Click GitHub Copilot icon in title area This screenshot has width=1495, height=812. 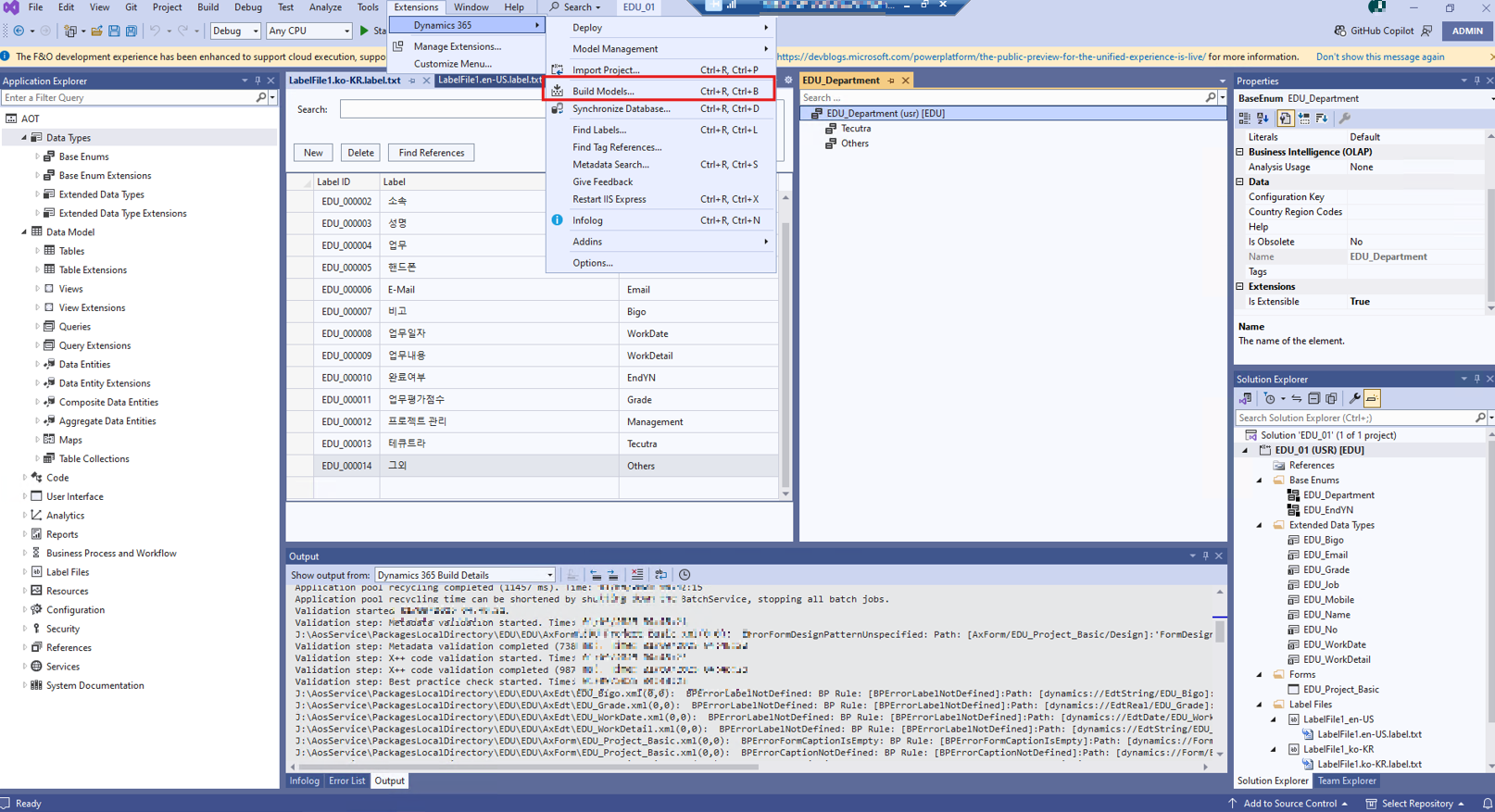click(x=1339, y=31)
